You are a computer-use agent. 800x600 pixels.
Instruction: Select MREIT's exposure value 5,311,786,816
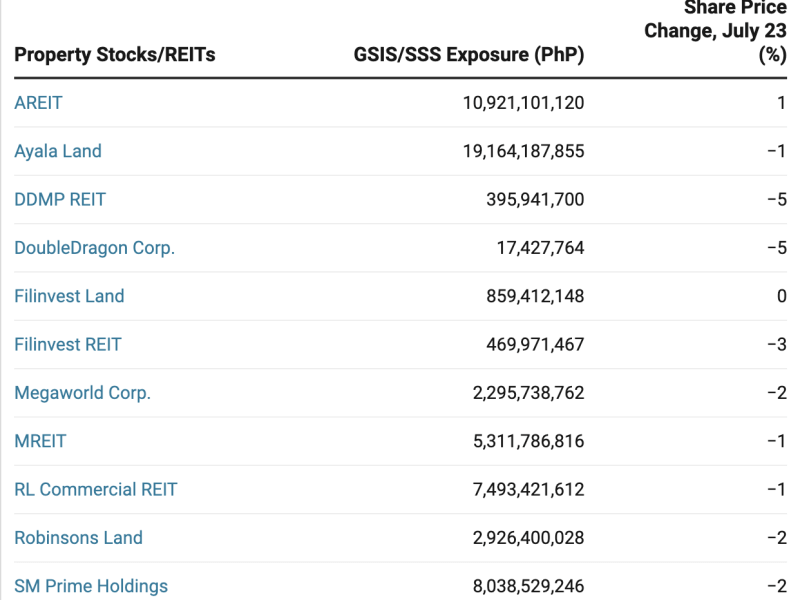(x=525, y=441)
